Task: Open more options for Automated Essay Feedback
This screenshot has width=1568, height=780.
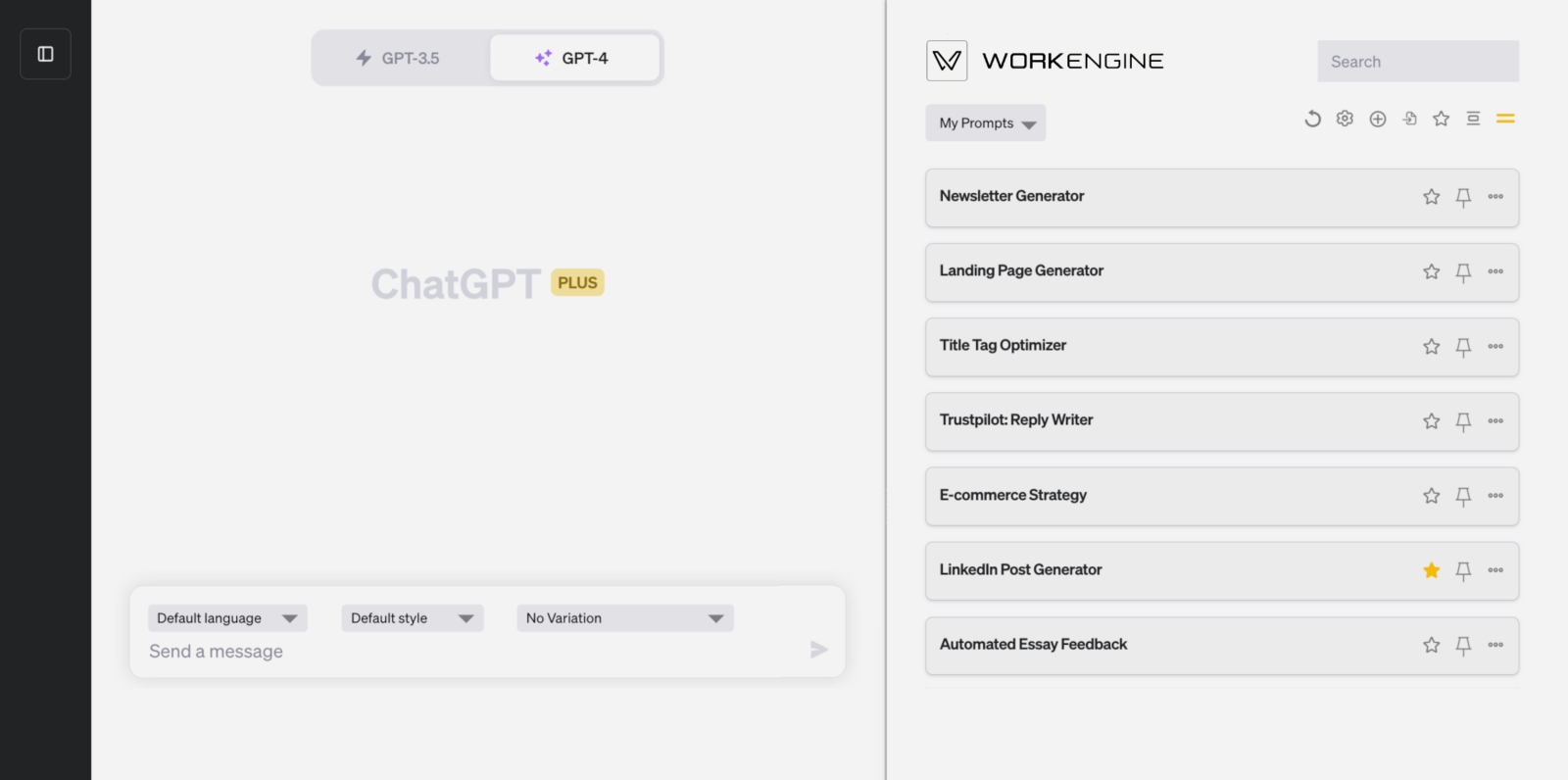Action: (1495, 645)
